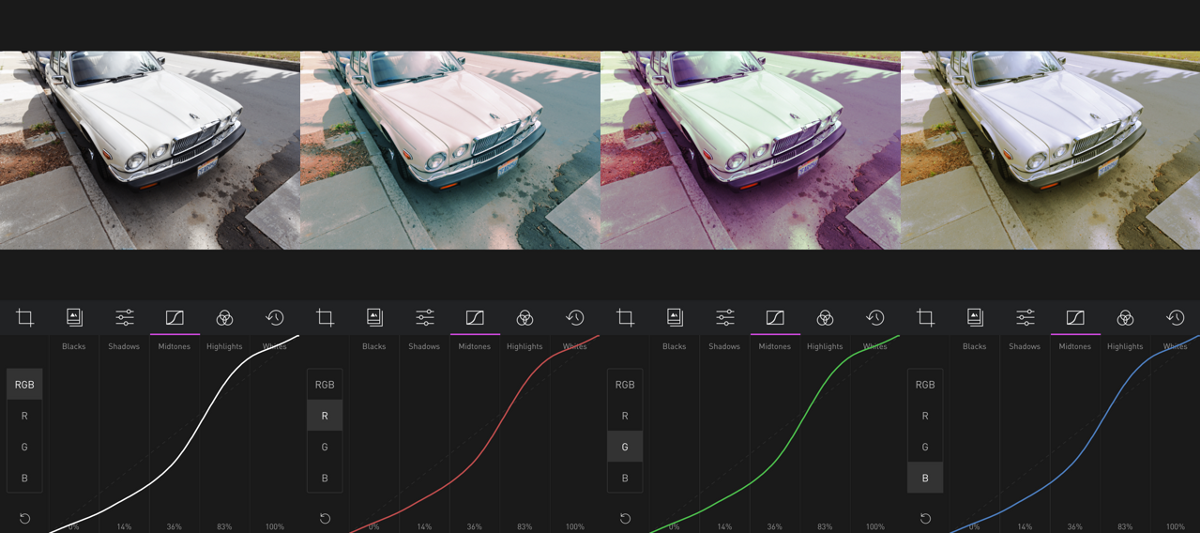Viewport: 1200px width, 533px height.
Task: Open the color mixer circles icon in white curve panel
Action: [x=225, y=318]
